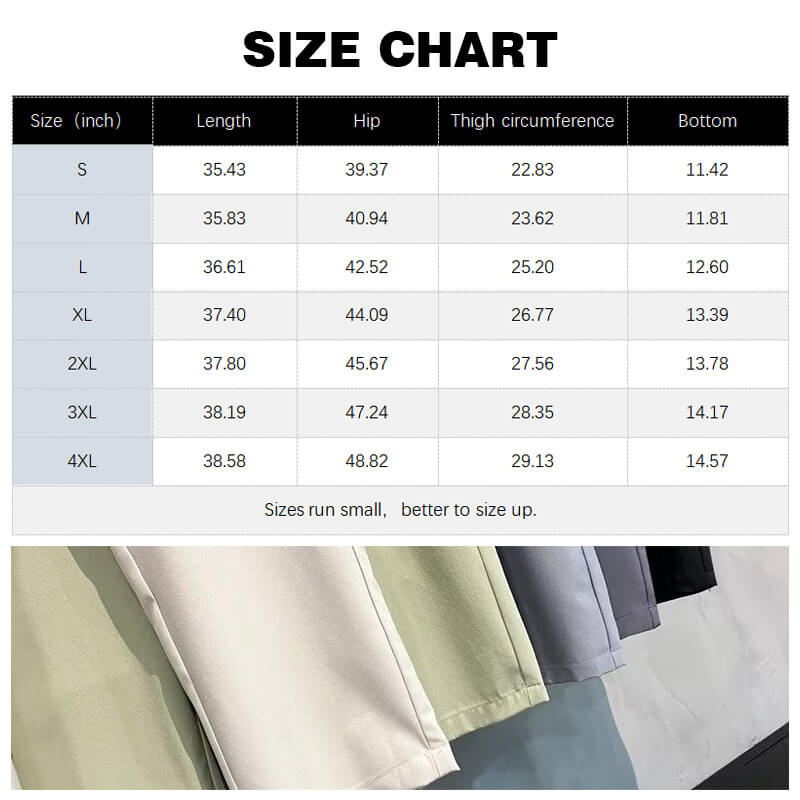Select the Thigh circumference column header
800x800 pixels.
point(532,121)
